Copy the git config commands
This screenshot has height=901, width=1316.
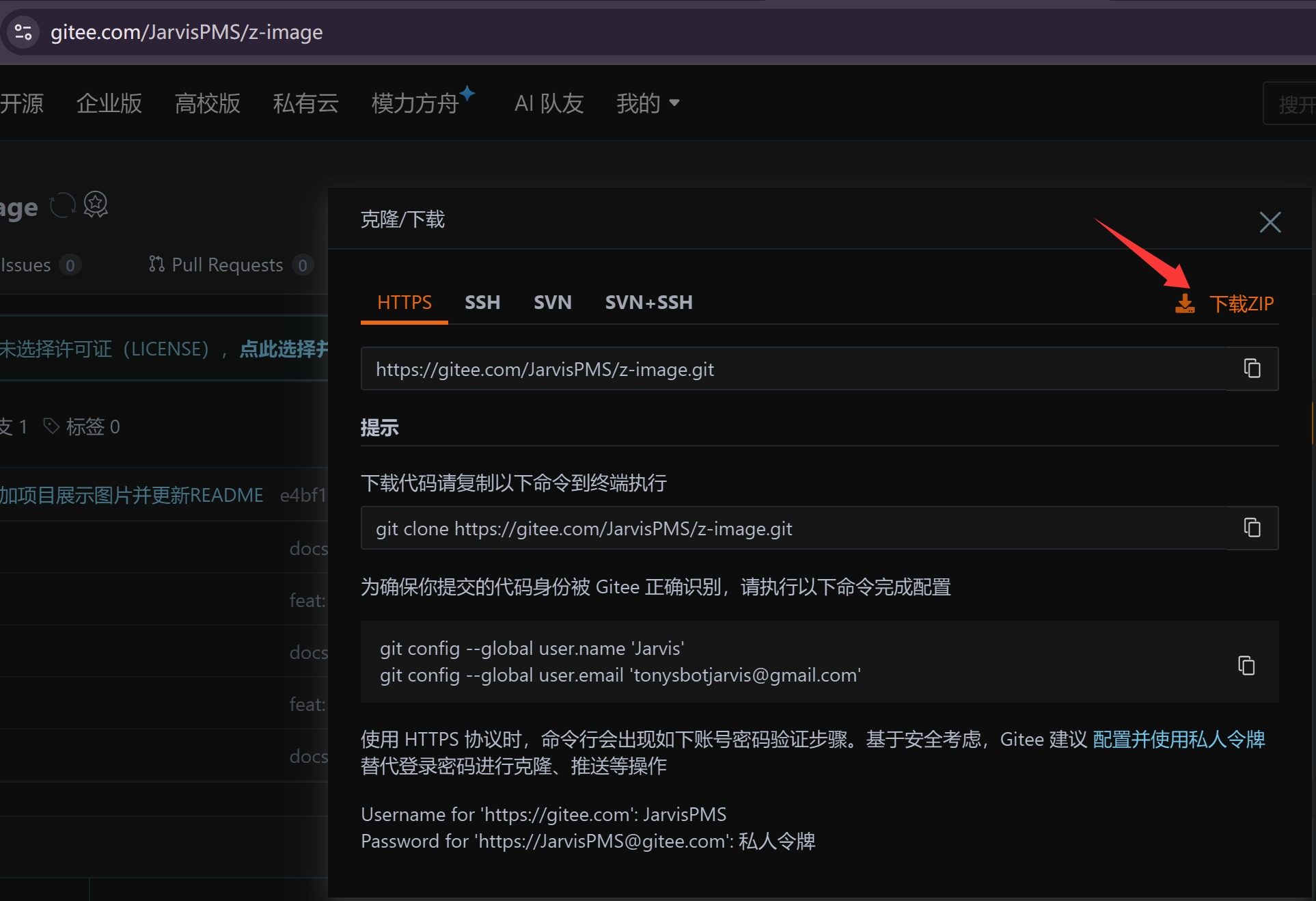tap(1246, 665)
